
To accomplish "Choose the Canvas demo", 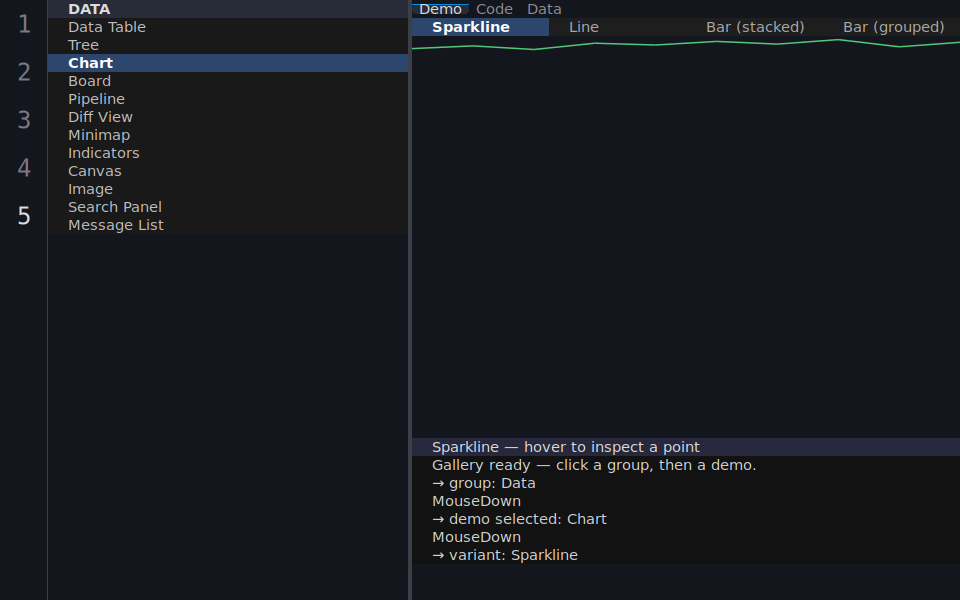I will pyautogui.click(x=228, y=171).
